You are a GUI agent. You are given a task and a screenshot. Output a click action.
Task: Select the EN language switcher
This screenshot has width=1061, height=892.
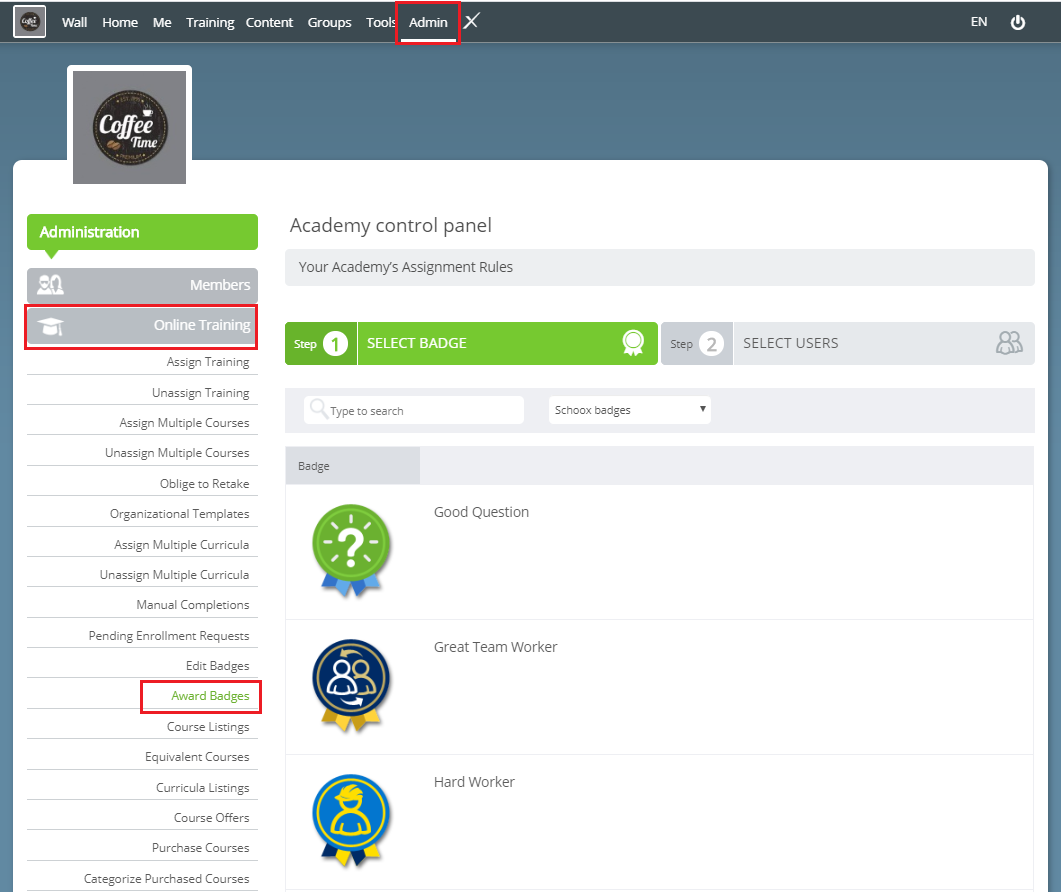(978, 21)
